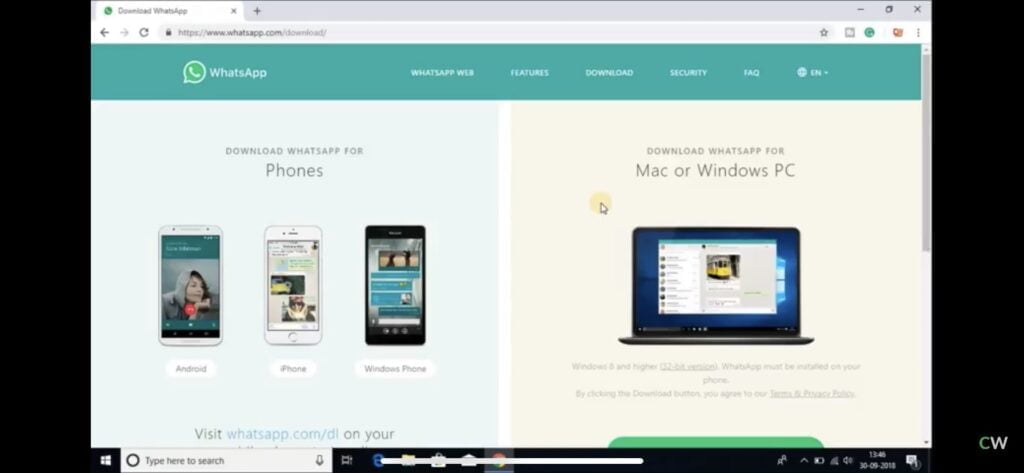The height and width of the screenshot is (473, 1024).
Task: Click the Android phone image
Action: point(191,285)
